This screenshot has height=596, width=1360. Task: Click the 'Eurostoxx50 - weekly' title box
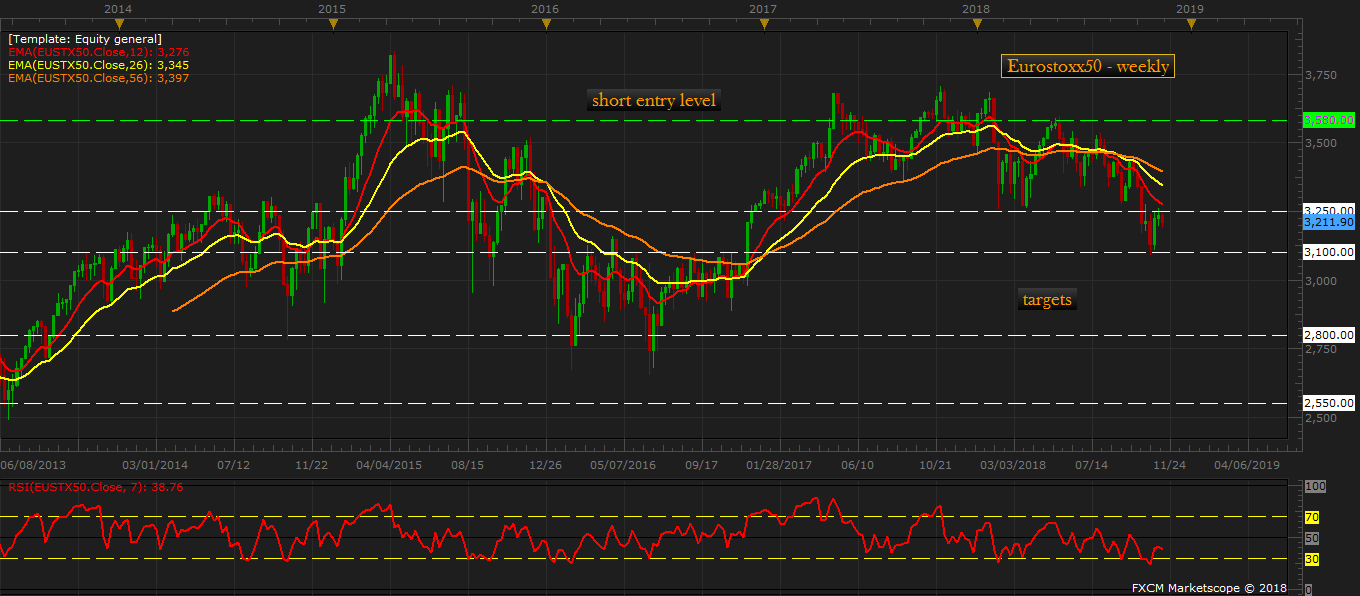pyautogui.click(x=1087, y=67)
